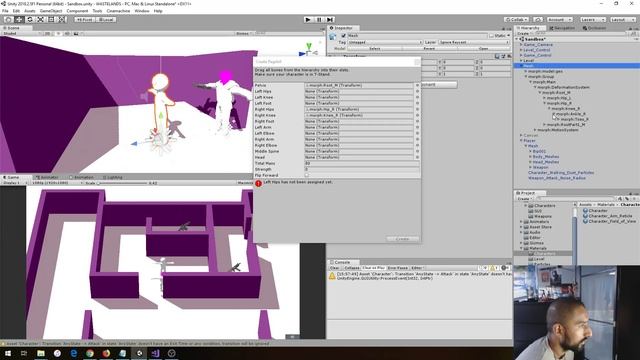
Task: Toggle scene lighting button in Scene view
Action: [x=58, y=33]
